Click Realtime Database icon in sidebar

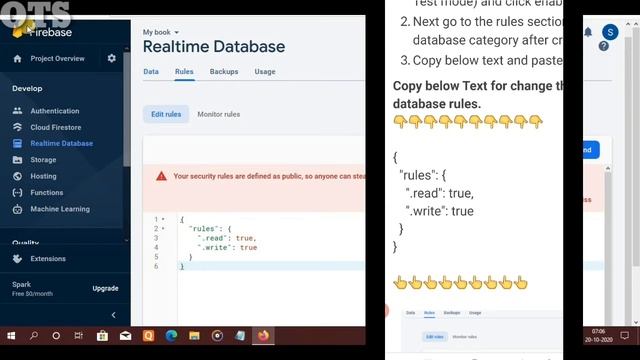point(17,143)
